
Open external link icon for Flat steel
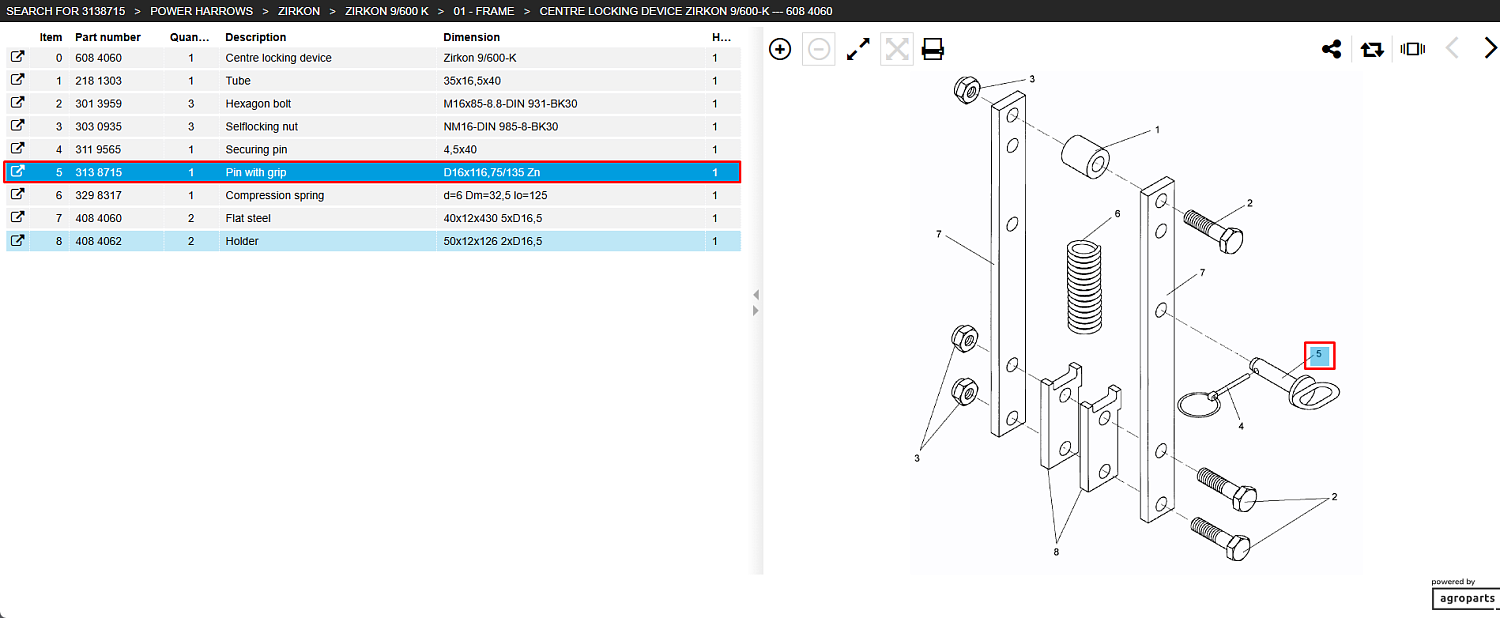tap(17, 218)
